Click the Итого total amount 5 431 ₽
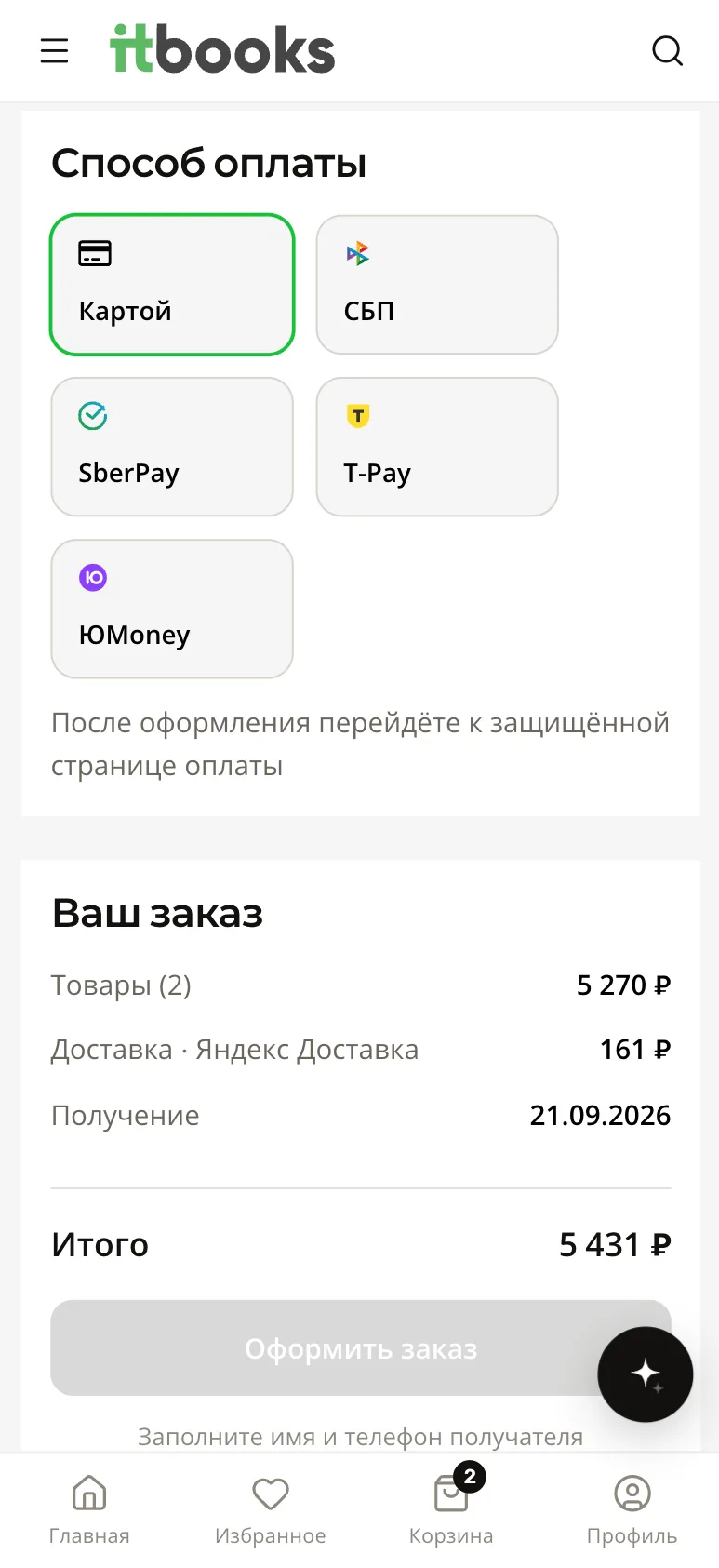The image size is (719, 1568). pyautogui.click(x=615, y=1244)
